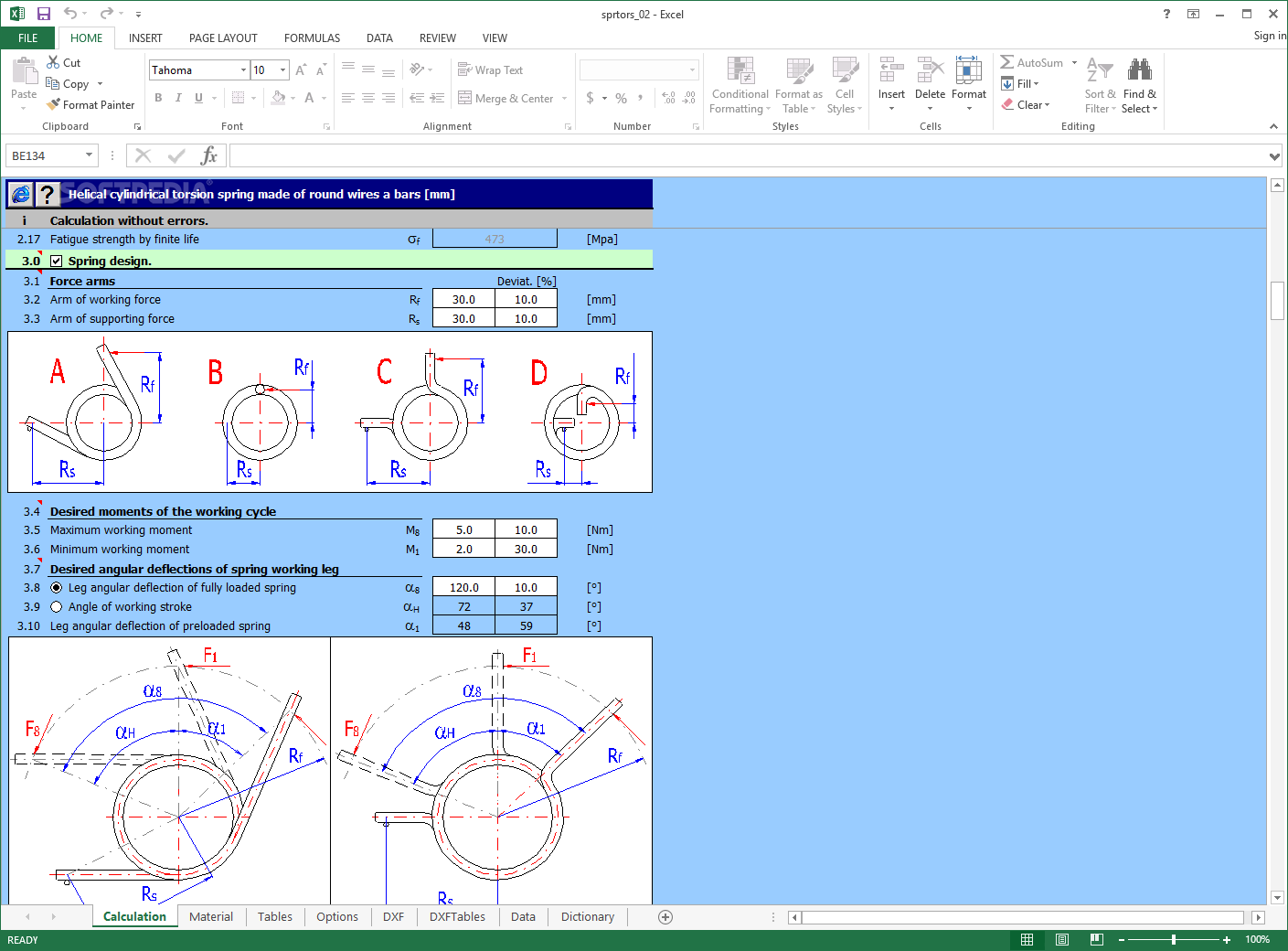Open the Clear dropdown
This screenshot has height=951, width=1288.
(1026, 105)
